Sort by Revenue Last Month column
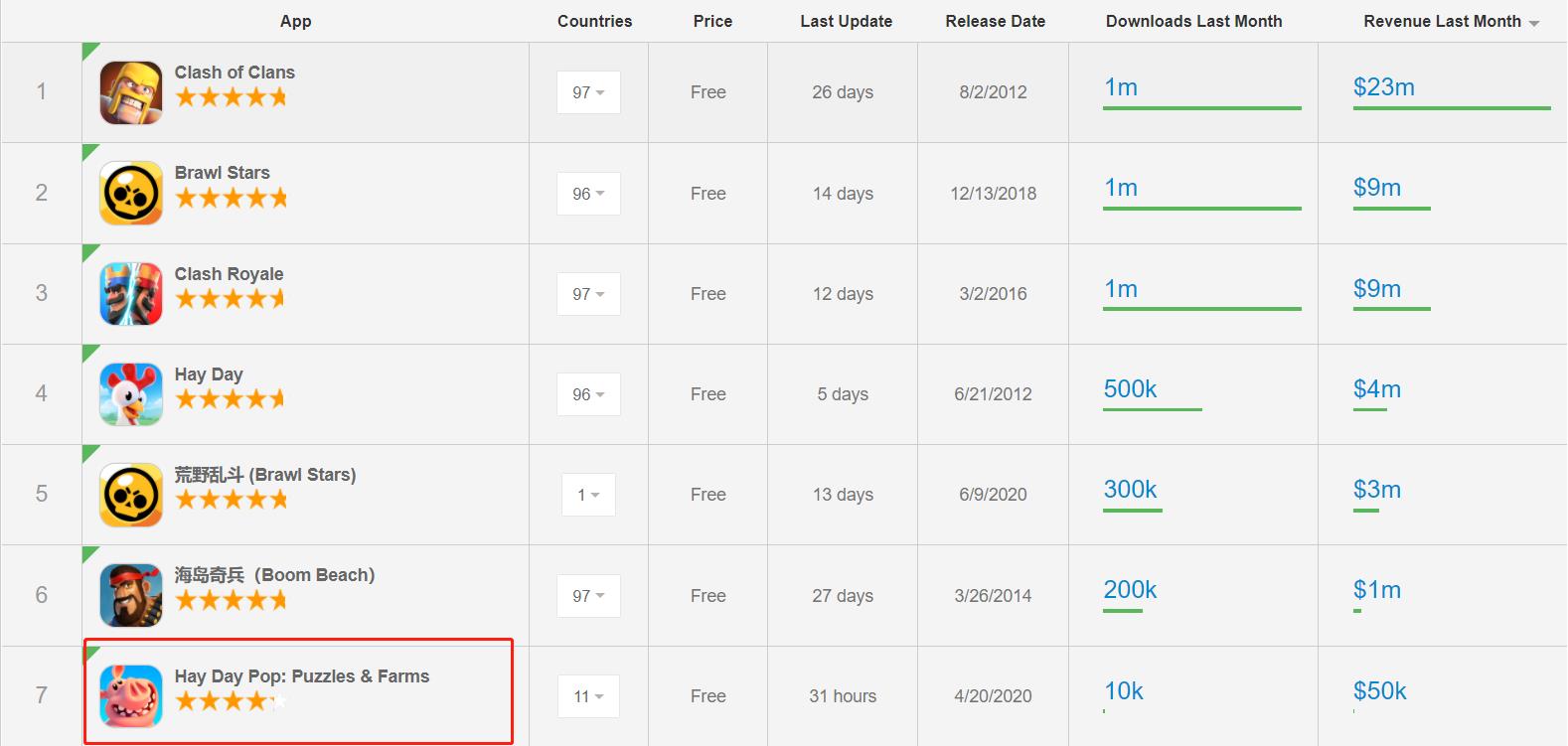1568x746 pixels. (1451, 21)
